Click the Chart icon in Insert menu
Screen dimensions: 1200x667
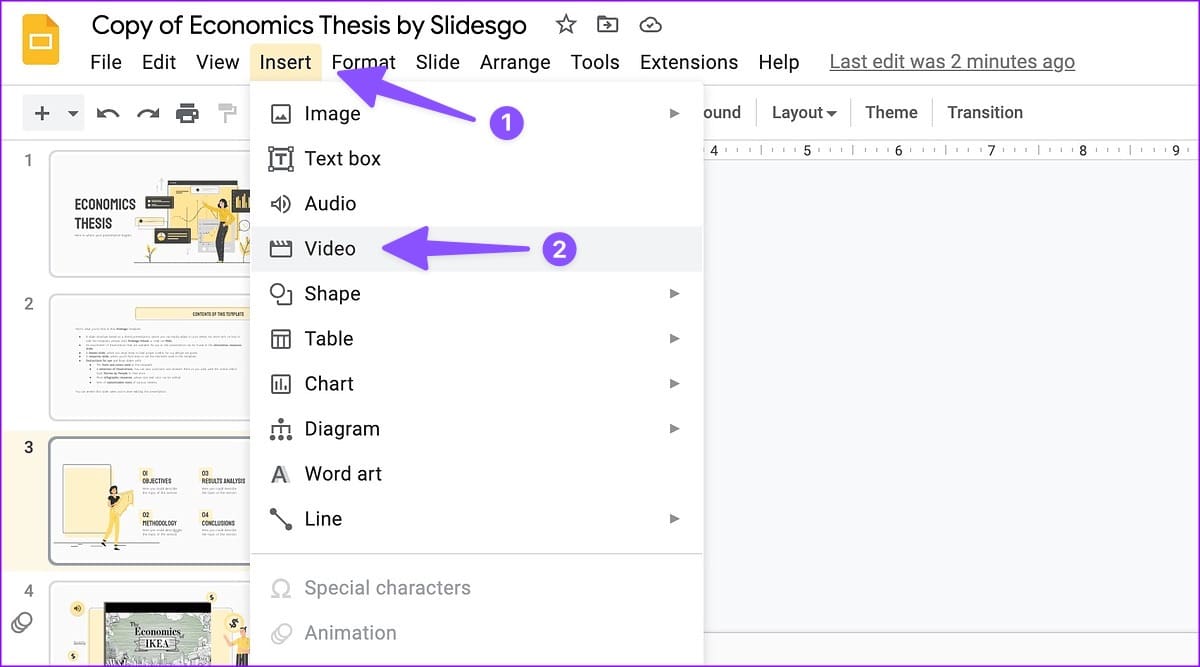coord(281,384)
